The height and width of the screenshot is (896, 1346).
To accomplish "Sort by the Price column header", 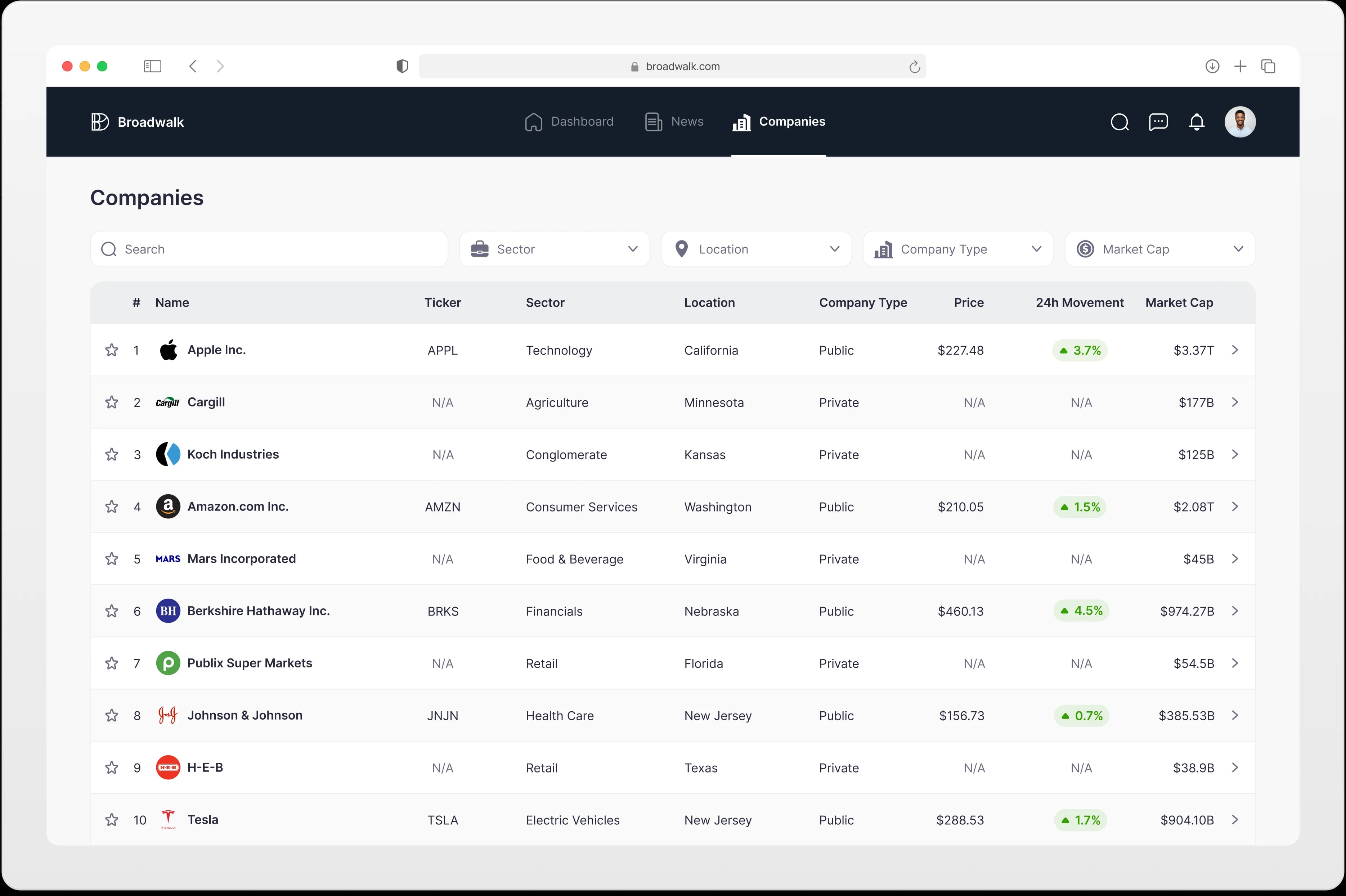I will point(968,303).
